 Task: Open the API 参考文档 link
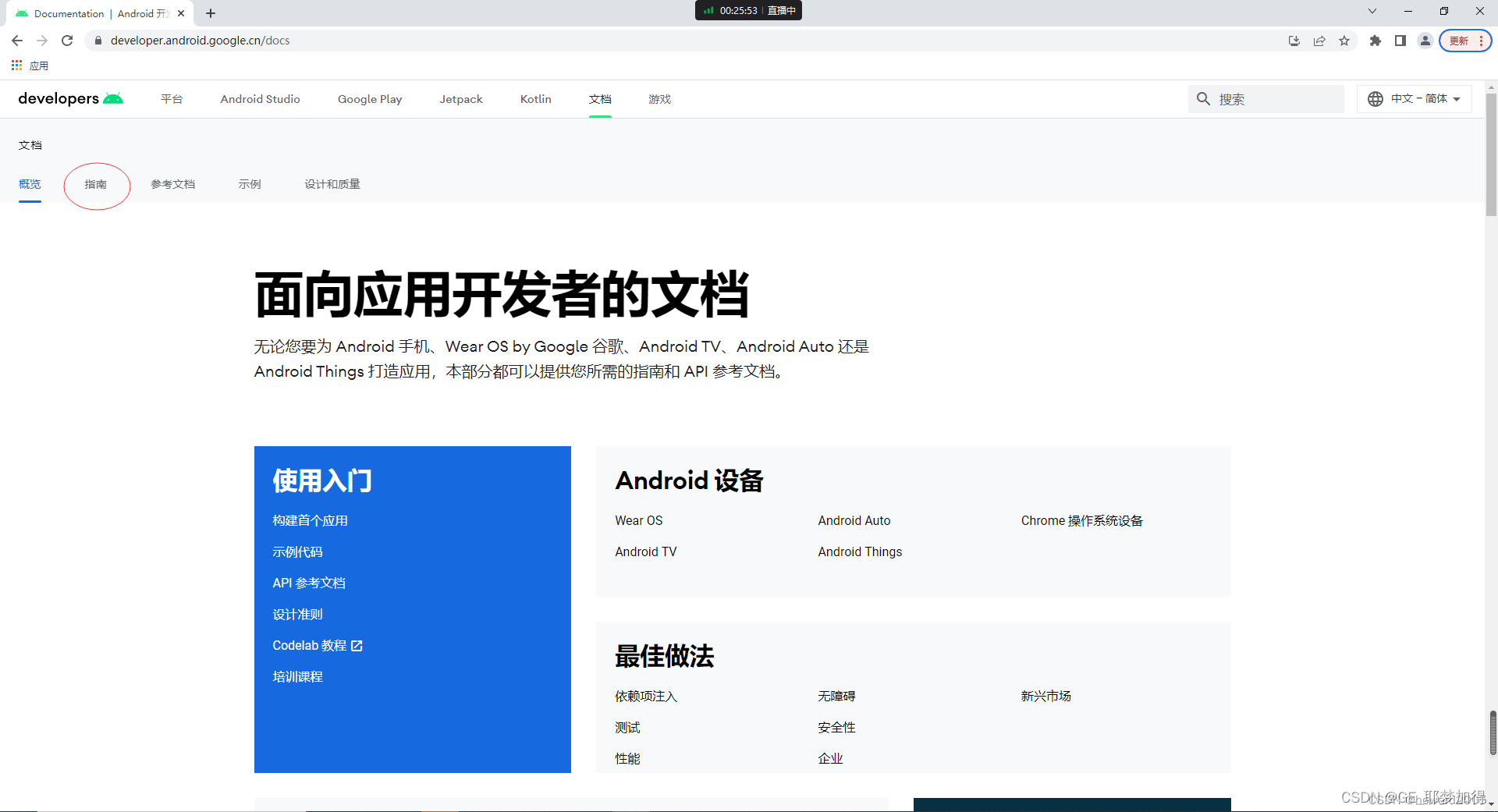[309, 583]
